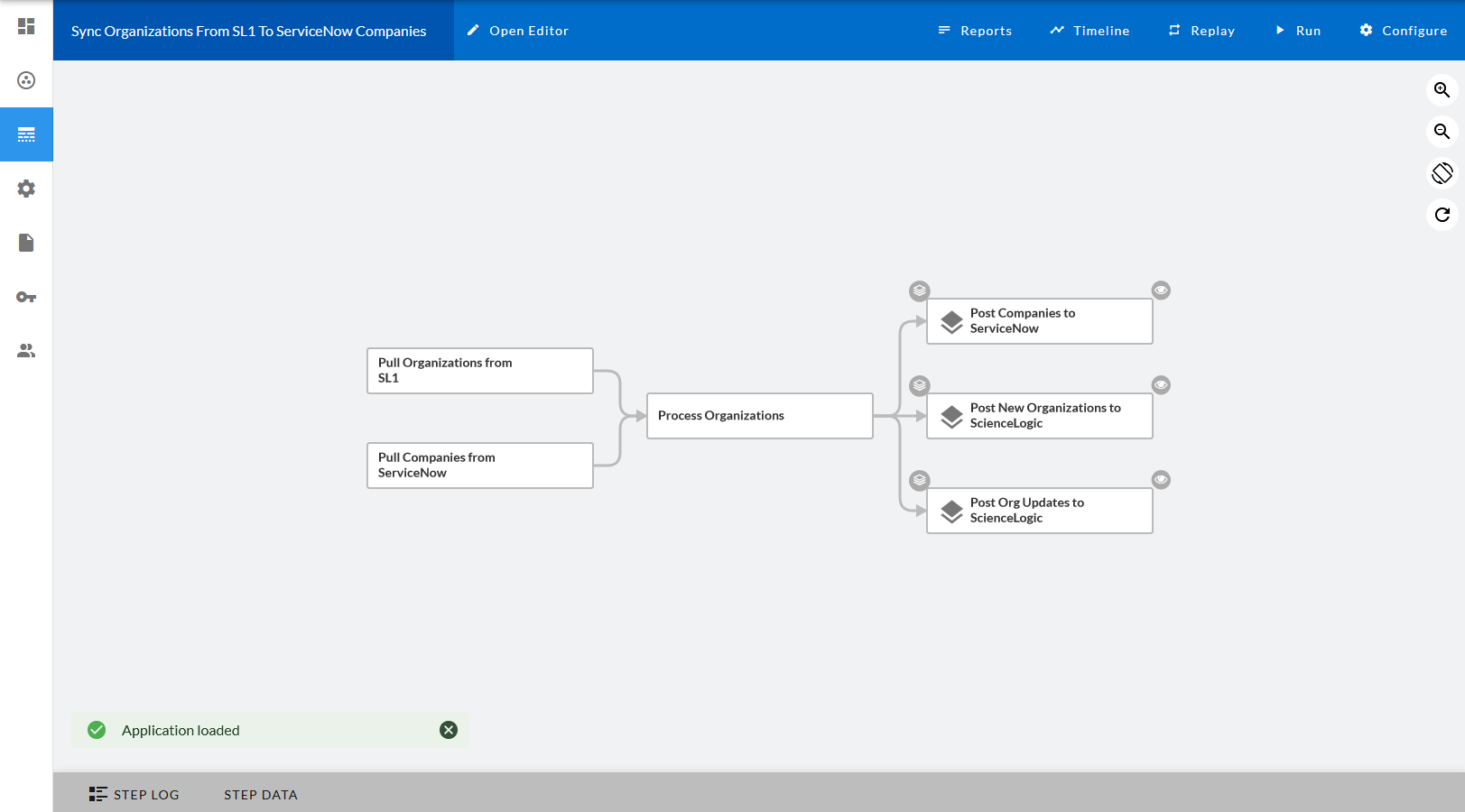Open the Timeline view

[1089, 31]
